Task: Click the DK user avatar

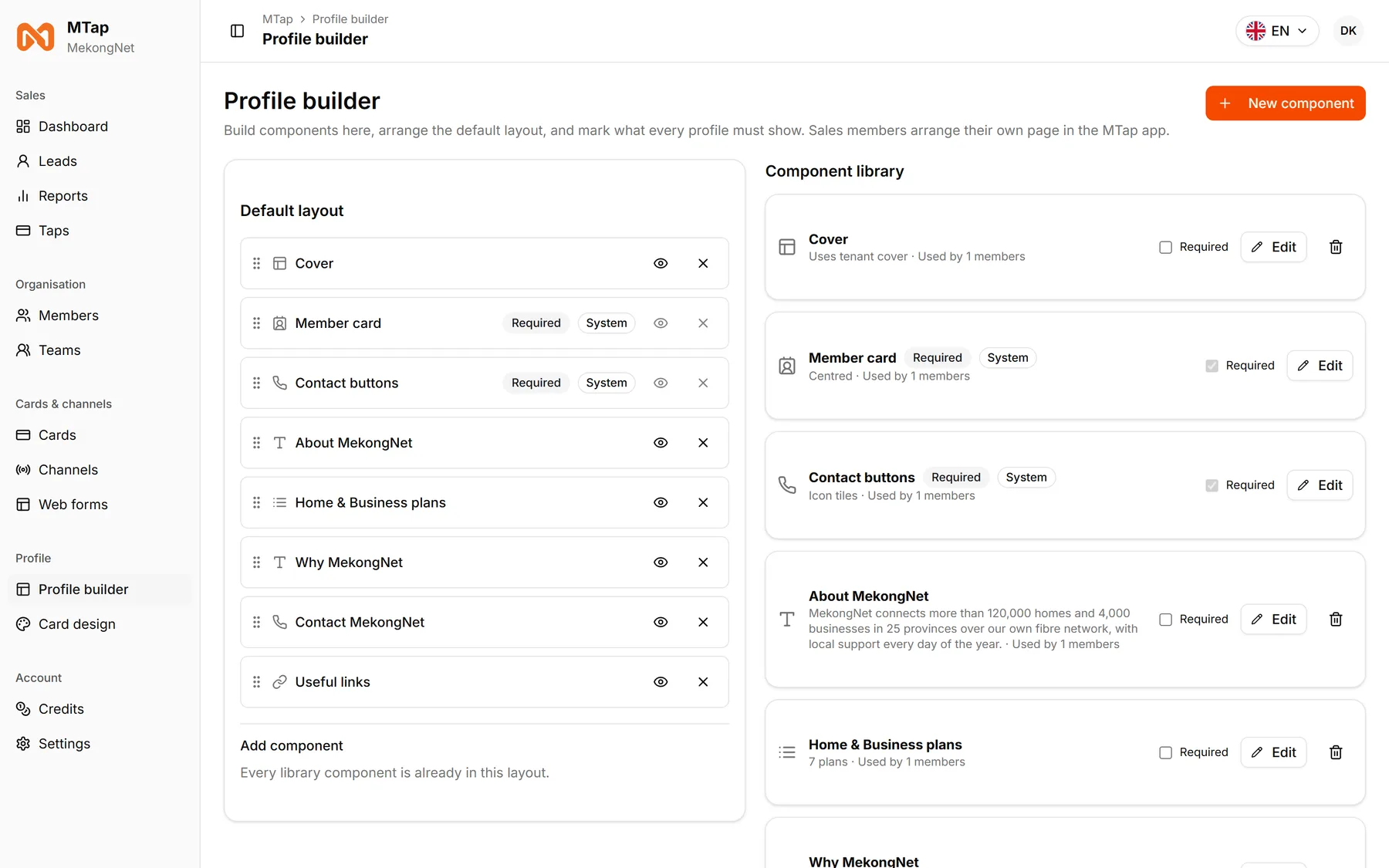Action: click(1348, 31)
